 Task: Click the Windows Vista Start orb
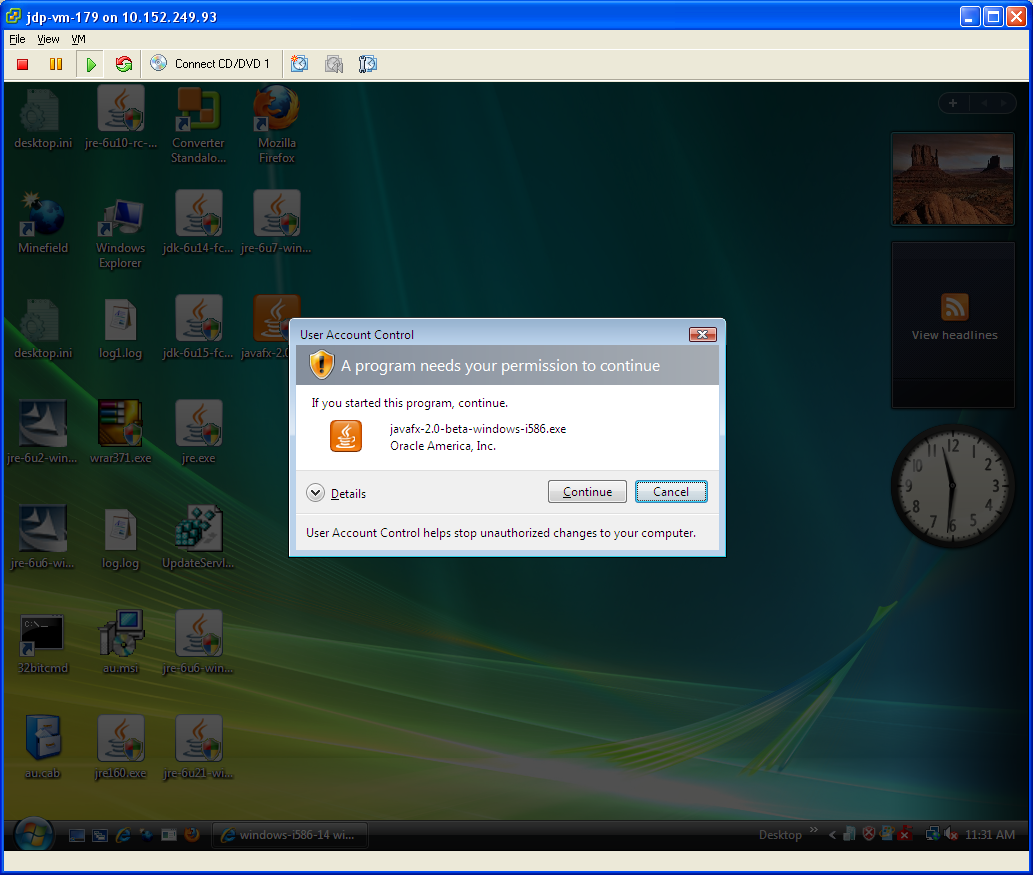tap(34, 834)
